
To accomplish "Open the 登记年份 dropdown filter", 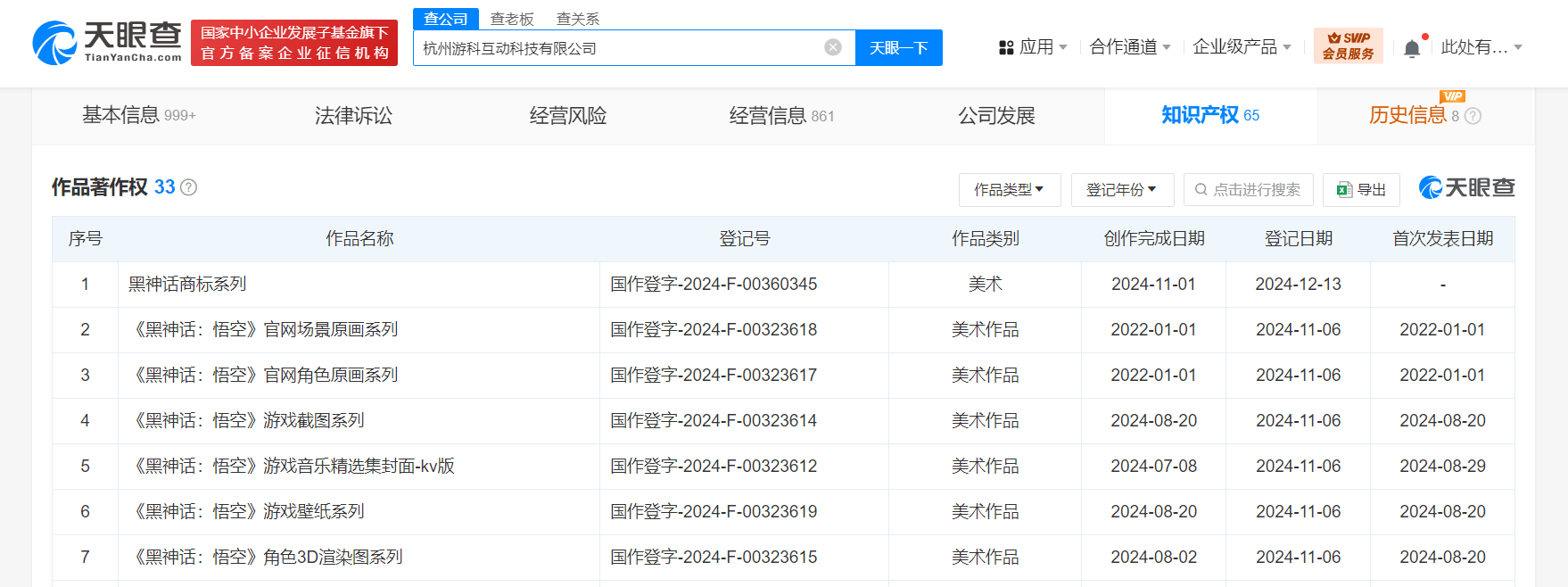I will (1122, 190).
